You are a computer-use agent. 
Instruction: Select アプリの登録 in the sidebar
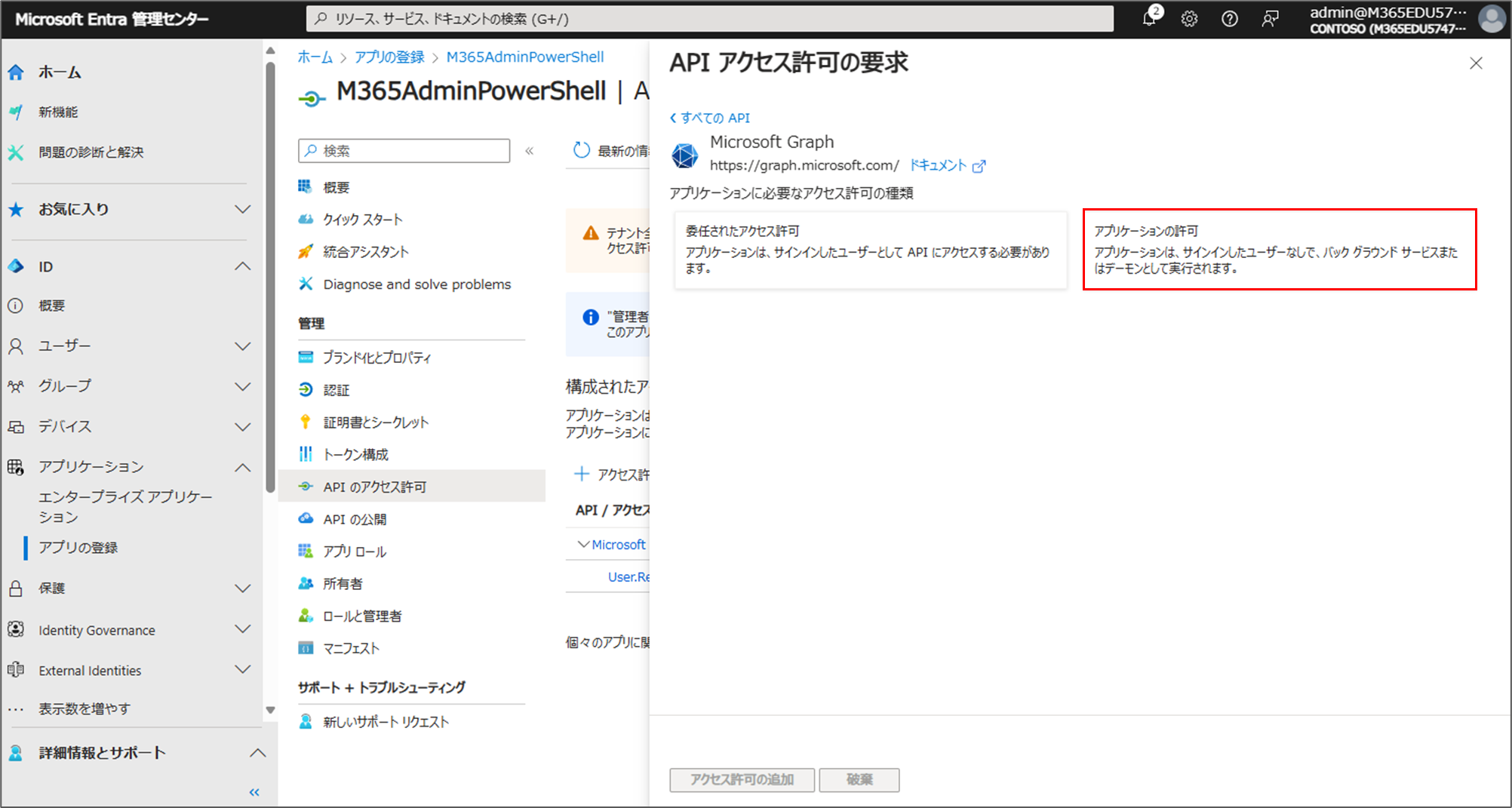[x=78, y=548]
